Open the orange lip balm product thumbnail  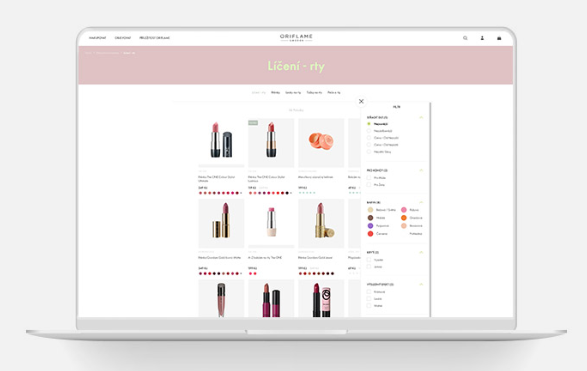(321, 143)
